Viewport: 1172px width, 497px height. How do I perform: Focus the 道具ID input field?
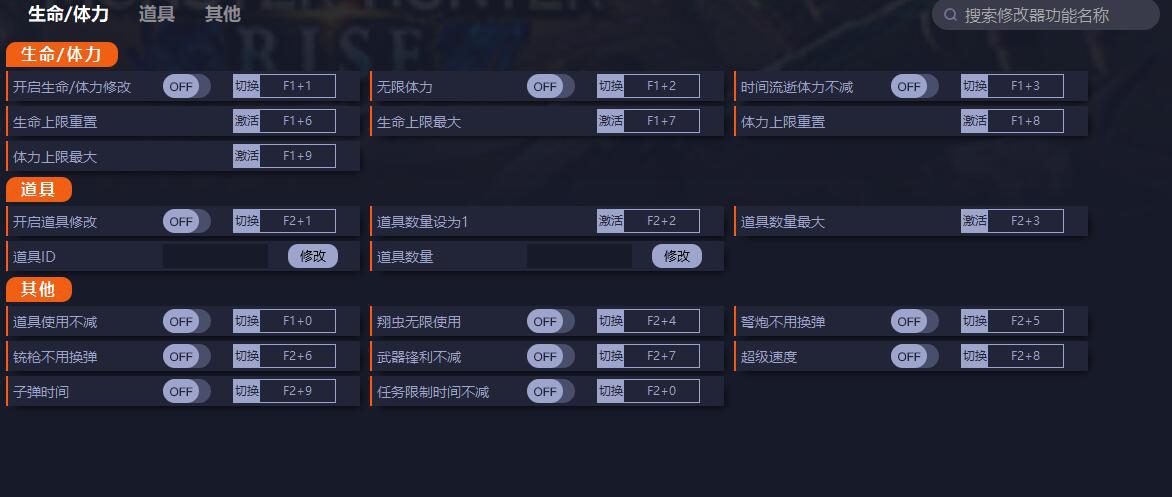point(215,257)
